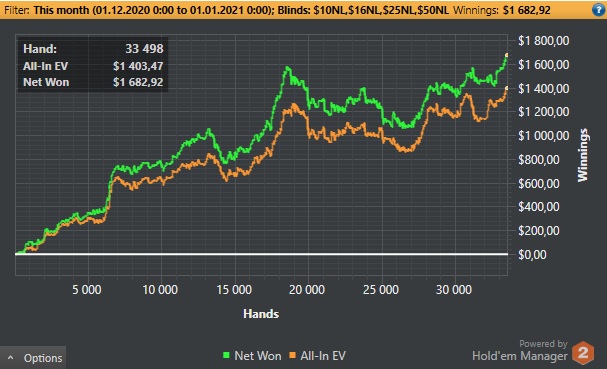
Task: Click the $1 000,00 axis label
Action: 544,136
